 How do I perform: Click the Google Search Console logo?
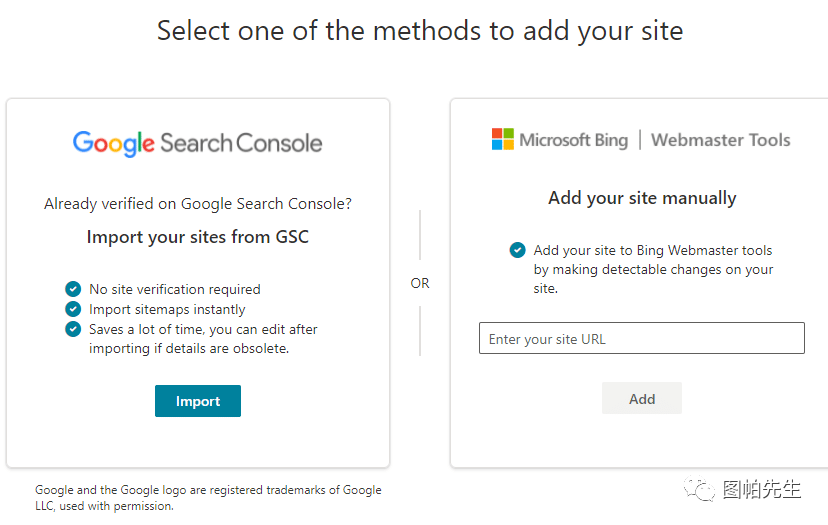(x=197, y=143)
